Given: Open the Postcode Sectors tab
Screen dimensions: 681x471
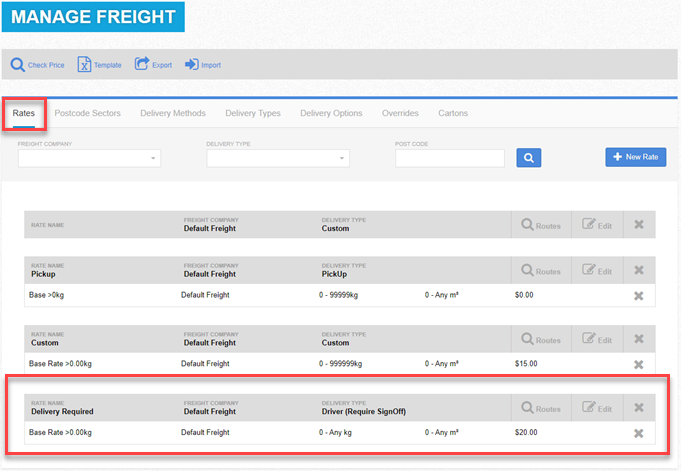Looking at the screenshot, I should pos(87,113).
